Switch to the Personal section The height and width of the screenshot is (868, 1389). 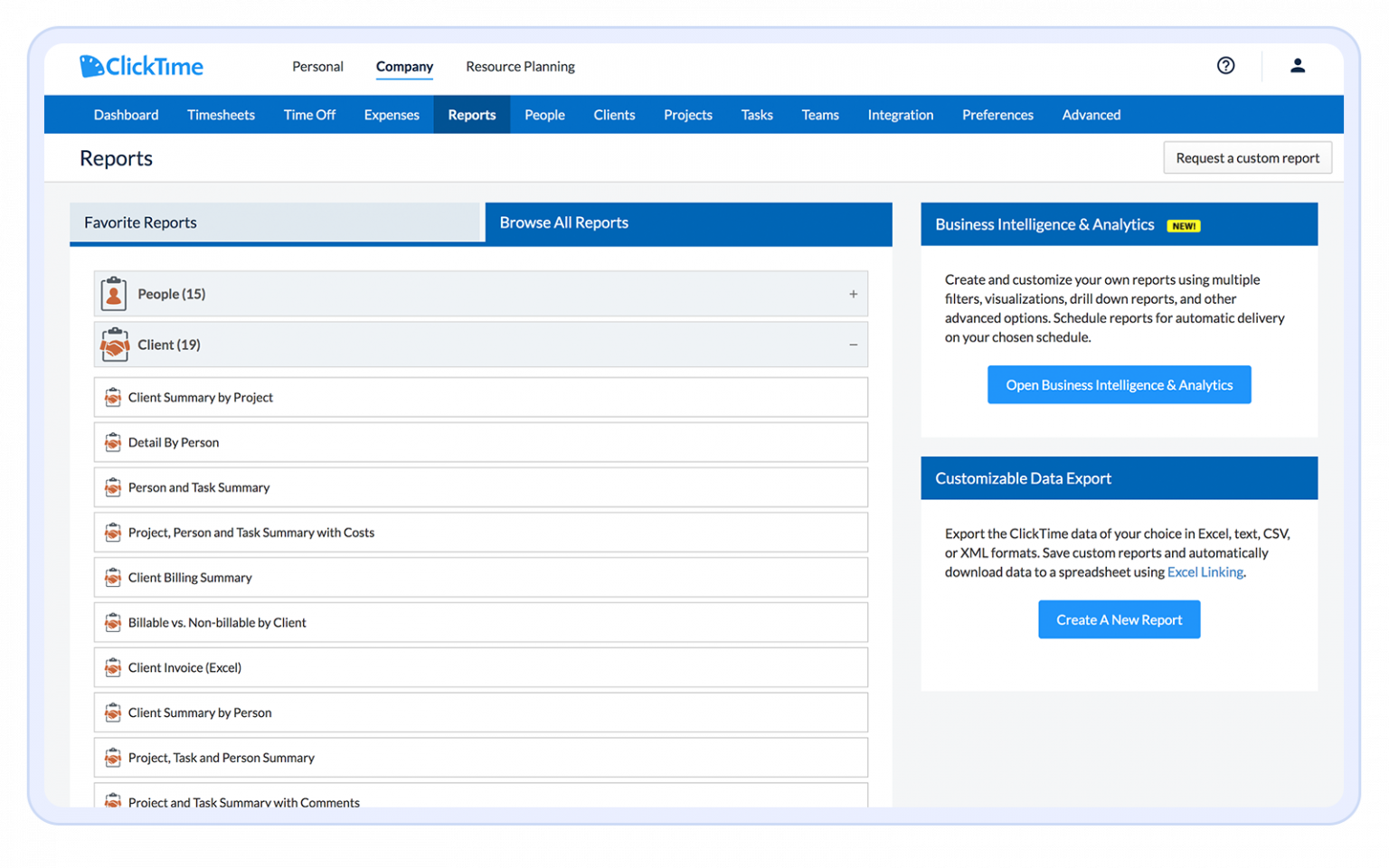(x=317, y=66)
